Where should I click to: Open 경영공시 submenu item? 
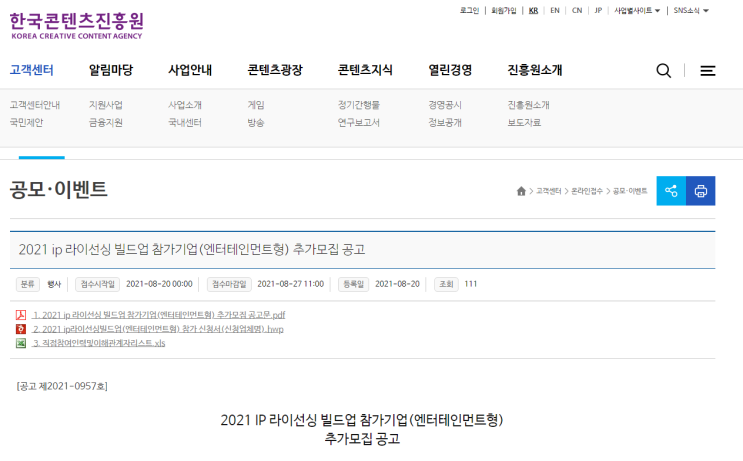coord(445,105)
